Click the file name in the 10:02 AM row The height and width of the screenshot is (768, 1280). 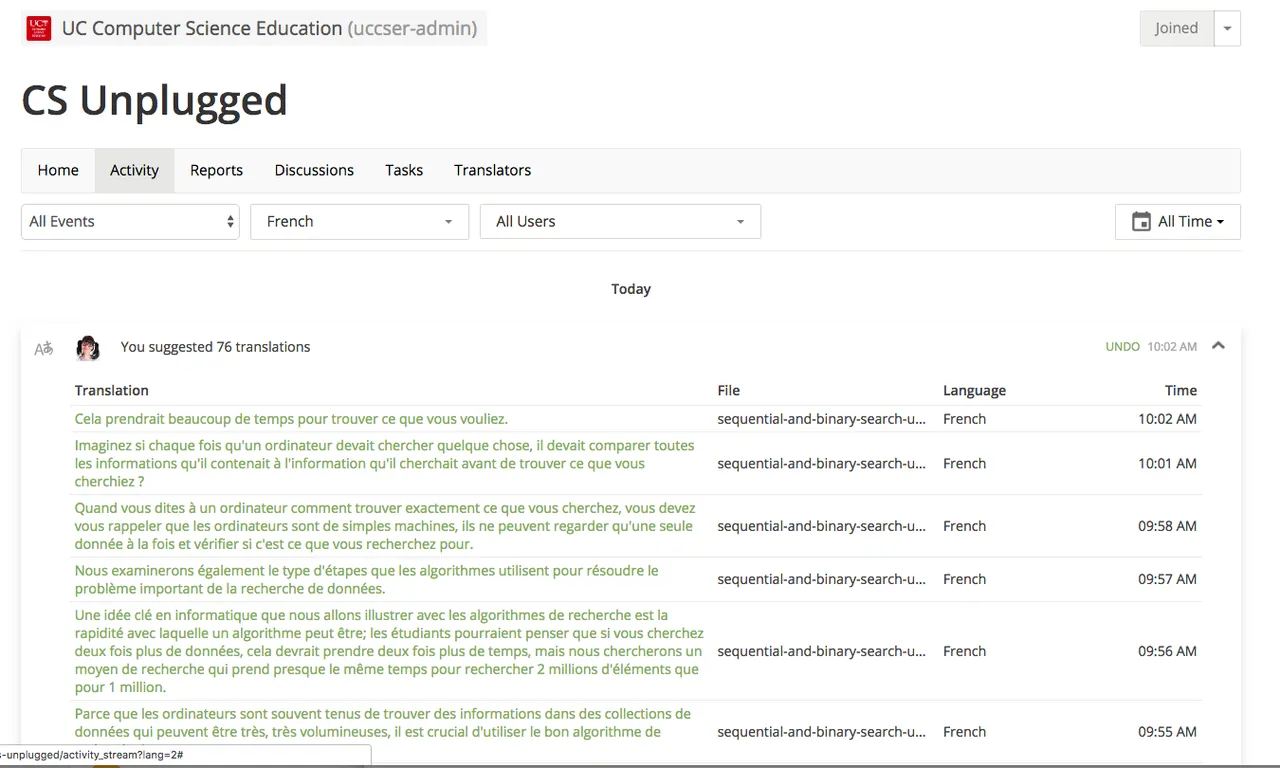(x=821, y=419)
